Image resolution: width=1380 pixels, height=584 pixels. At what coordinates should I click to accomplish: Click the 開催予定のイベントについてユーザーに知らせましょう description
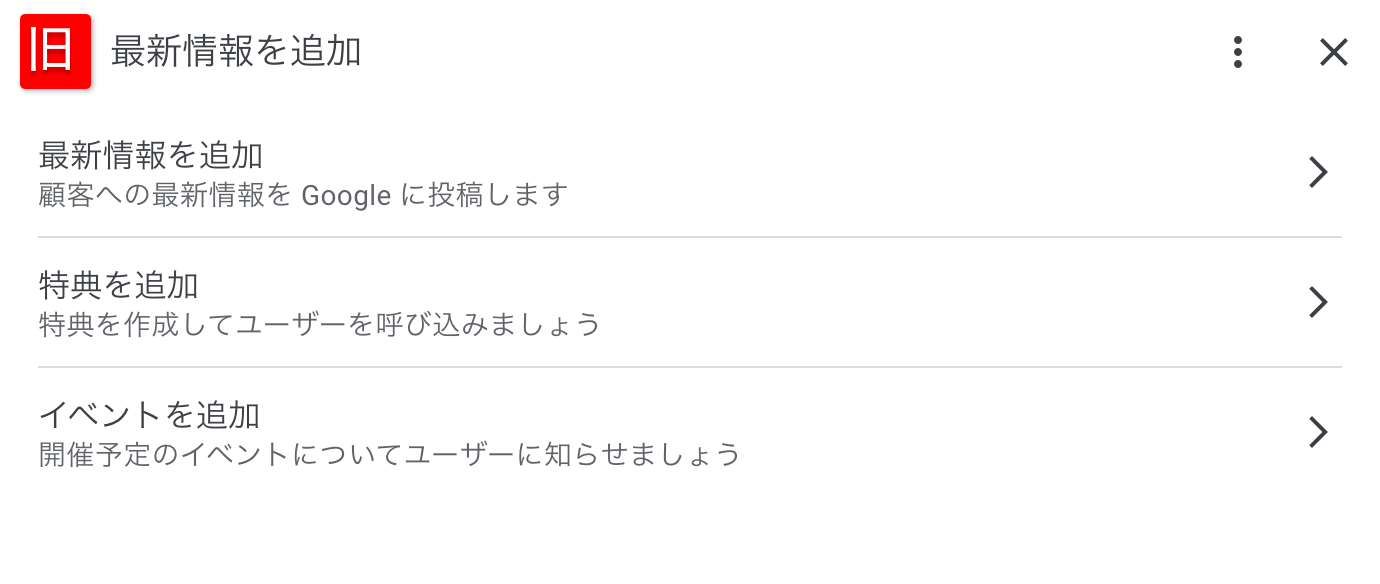[390, 455]
